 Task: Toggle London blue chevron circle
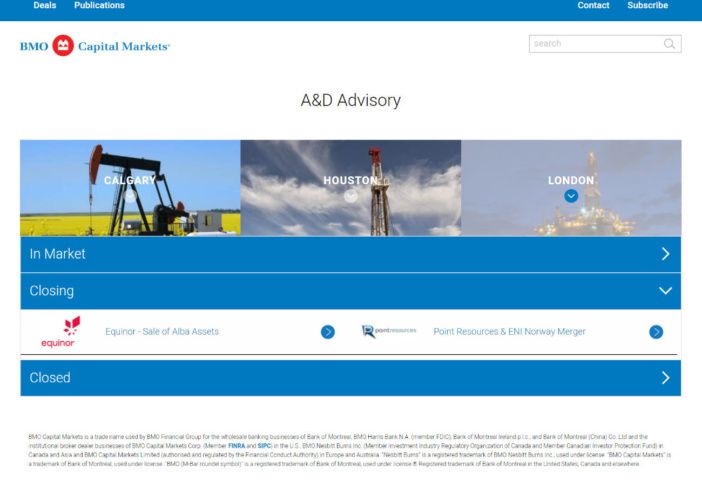click(x=571, y=196)
